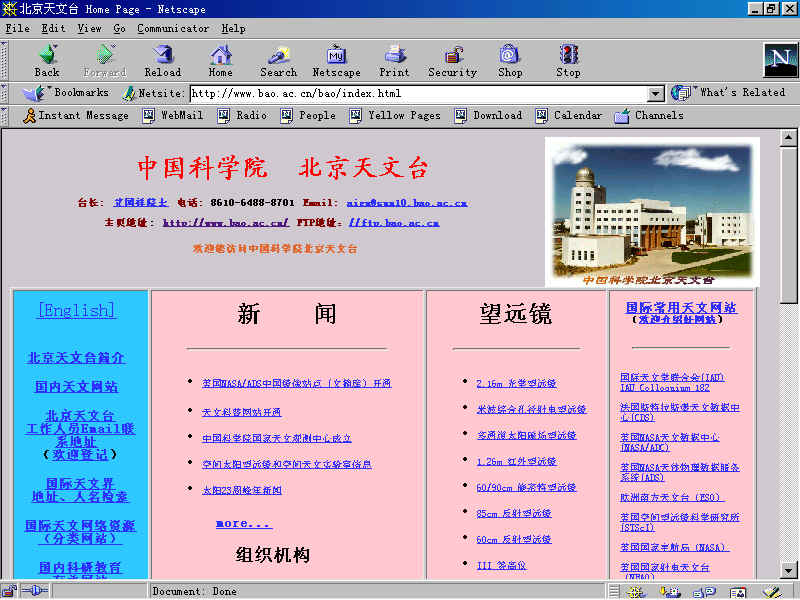Image resolution: width=800 pixels, height=600 pixels.
Task: Open Newsgroups from the component bar
Action: click(x=705, y=592)
